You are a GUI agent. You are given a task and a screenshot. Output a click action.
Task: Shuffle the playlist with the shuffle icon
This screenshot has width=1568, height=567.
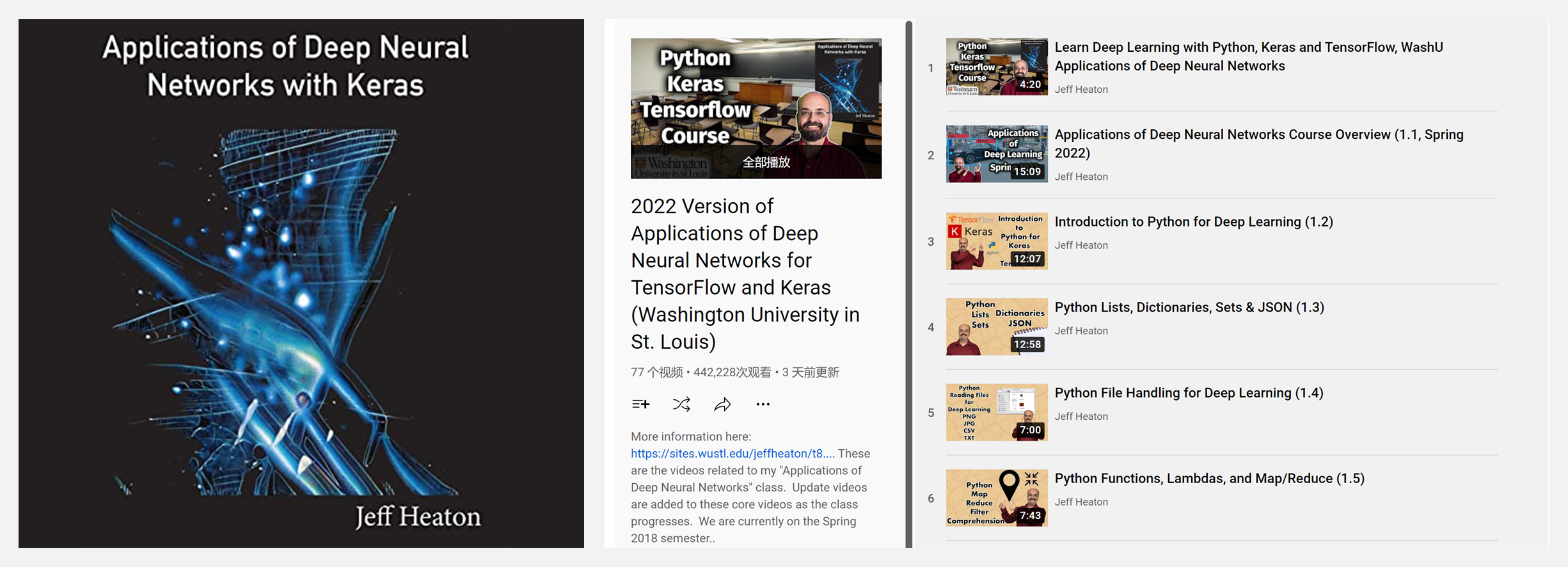[681, 404]
